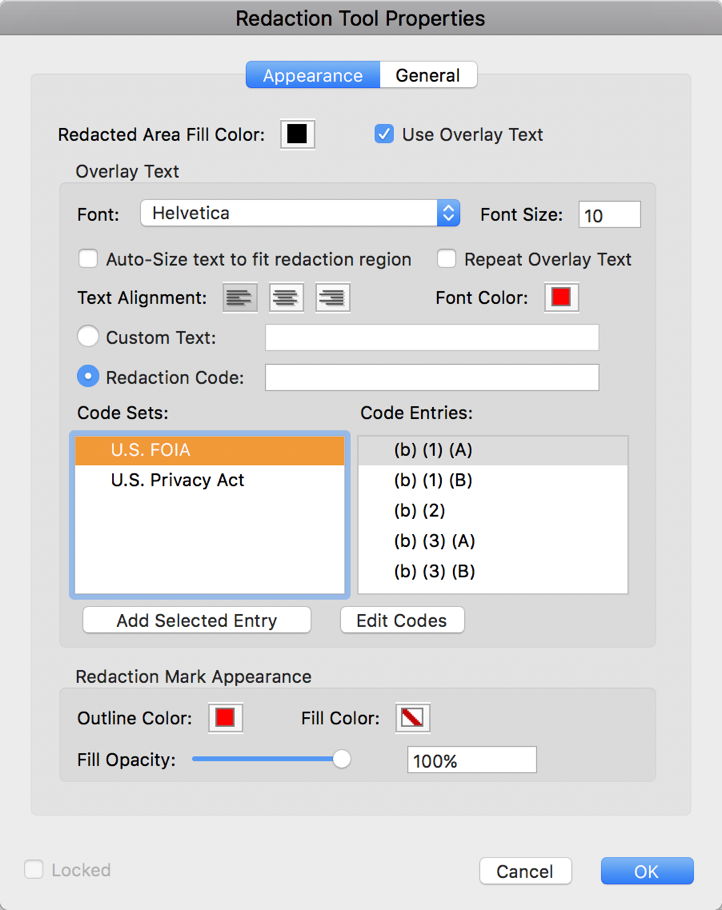Turn on Repeat Overlay Text
722x910 pixels.
point(447,259)
